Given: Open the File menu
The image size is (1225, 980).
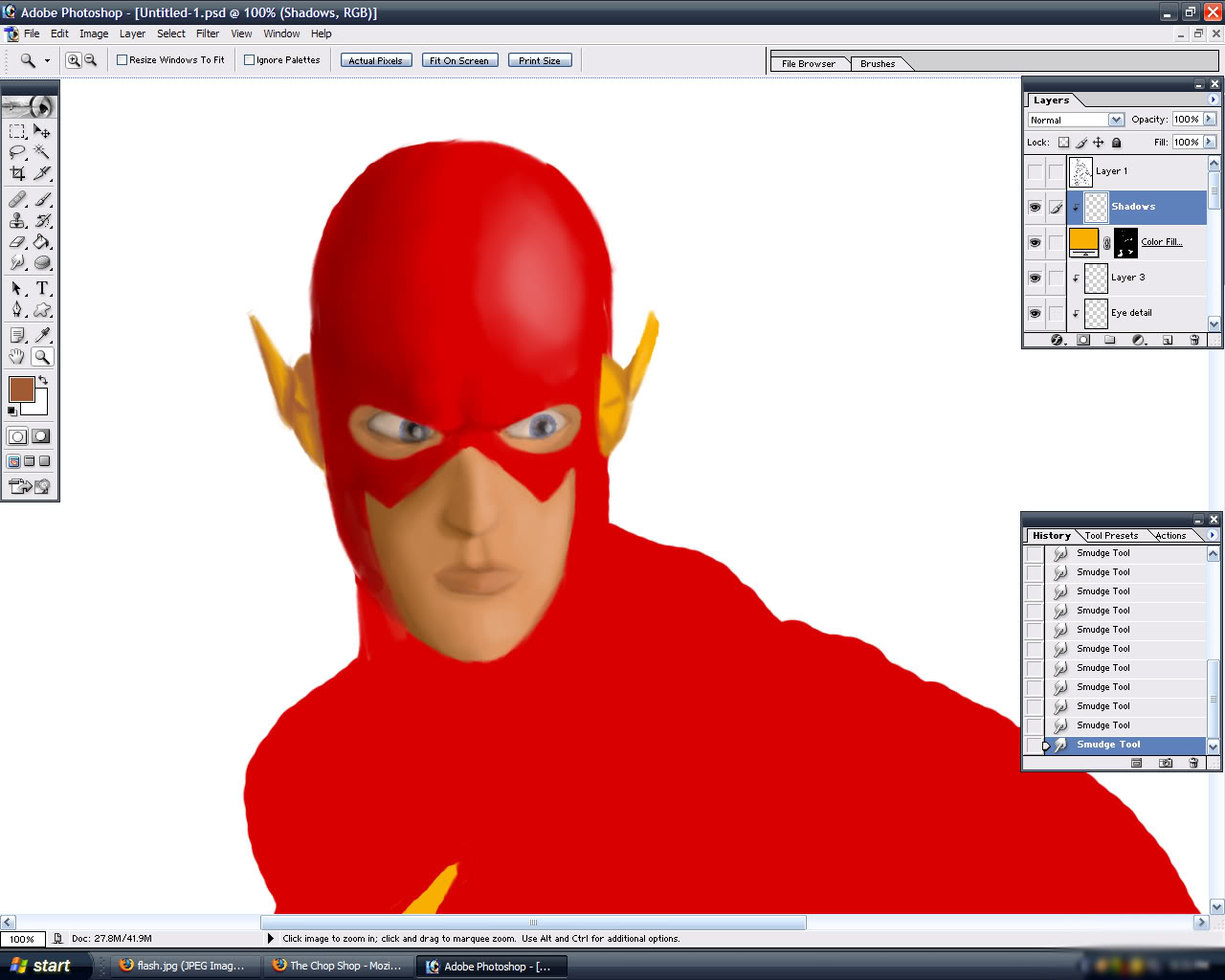Looking at the screenshot, I should (x=32, y=33).
